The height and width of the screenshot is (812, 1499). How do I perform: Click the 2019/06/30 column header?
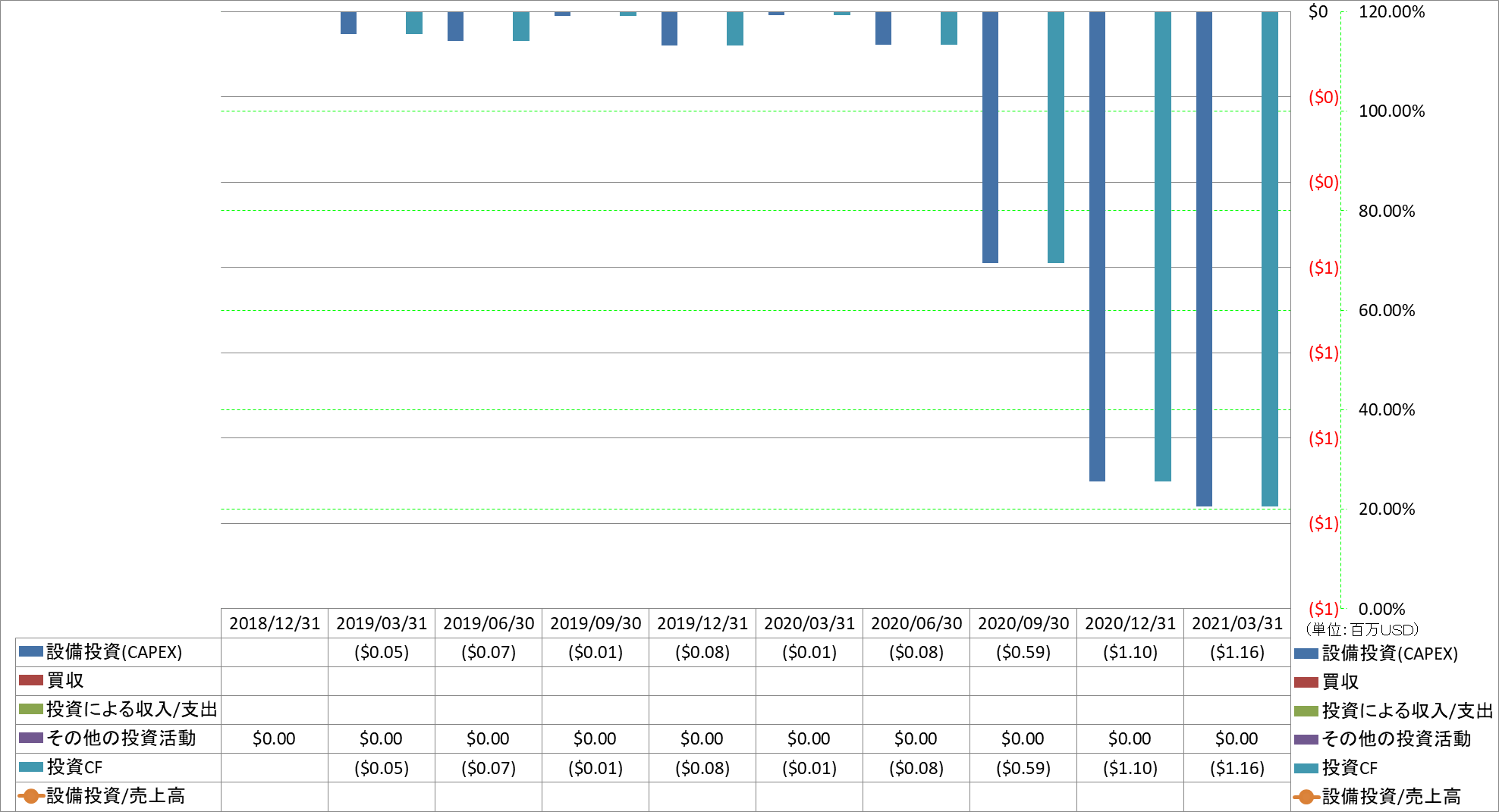(489, 623)
